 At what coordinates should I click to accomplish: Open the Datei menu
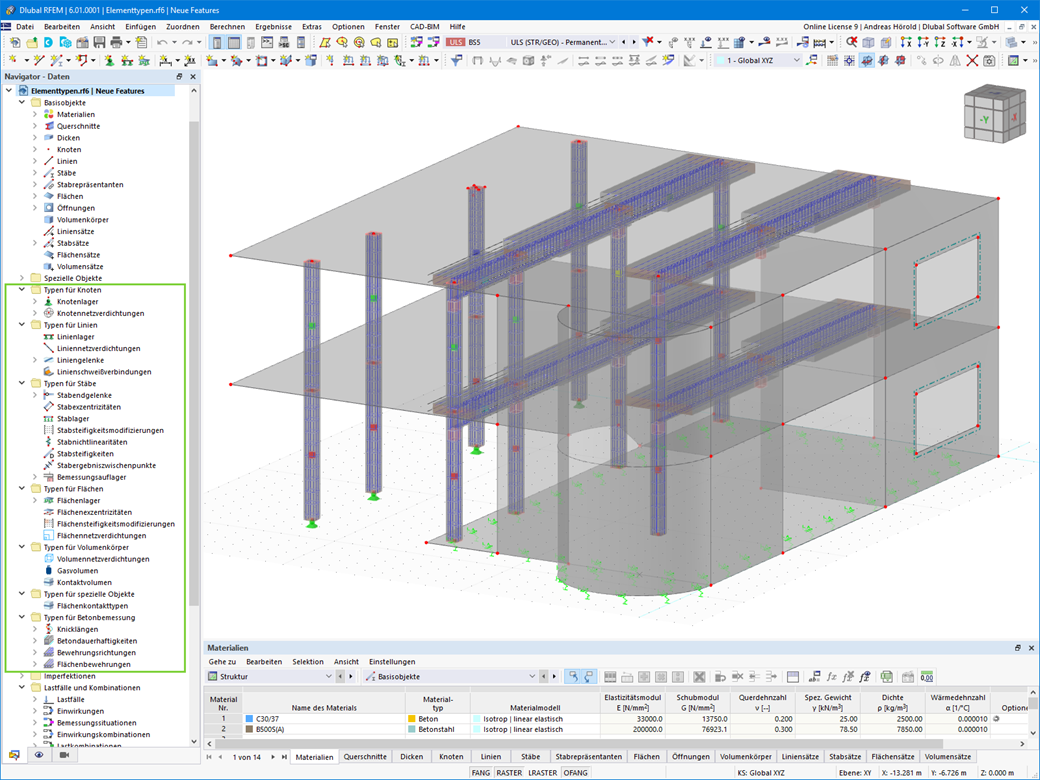(25, 27)
